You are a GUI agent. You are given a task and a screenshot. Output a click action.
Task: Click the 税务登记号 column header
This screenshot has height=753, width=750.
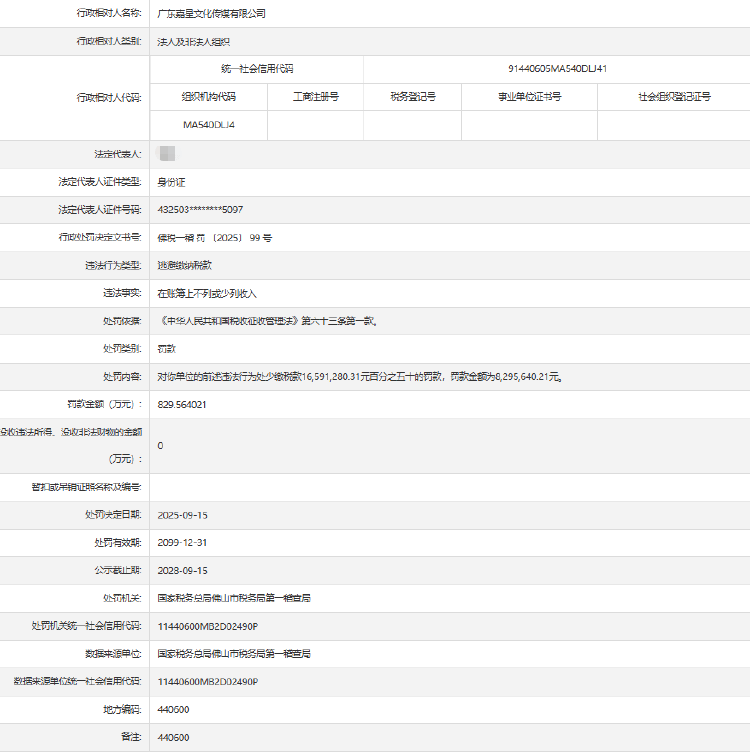(x=412, y=97)
